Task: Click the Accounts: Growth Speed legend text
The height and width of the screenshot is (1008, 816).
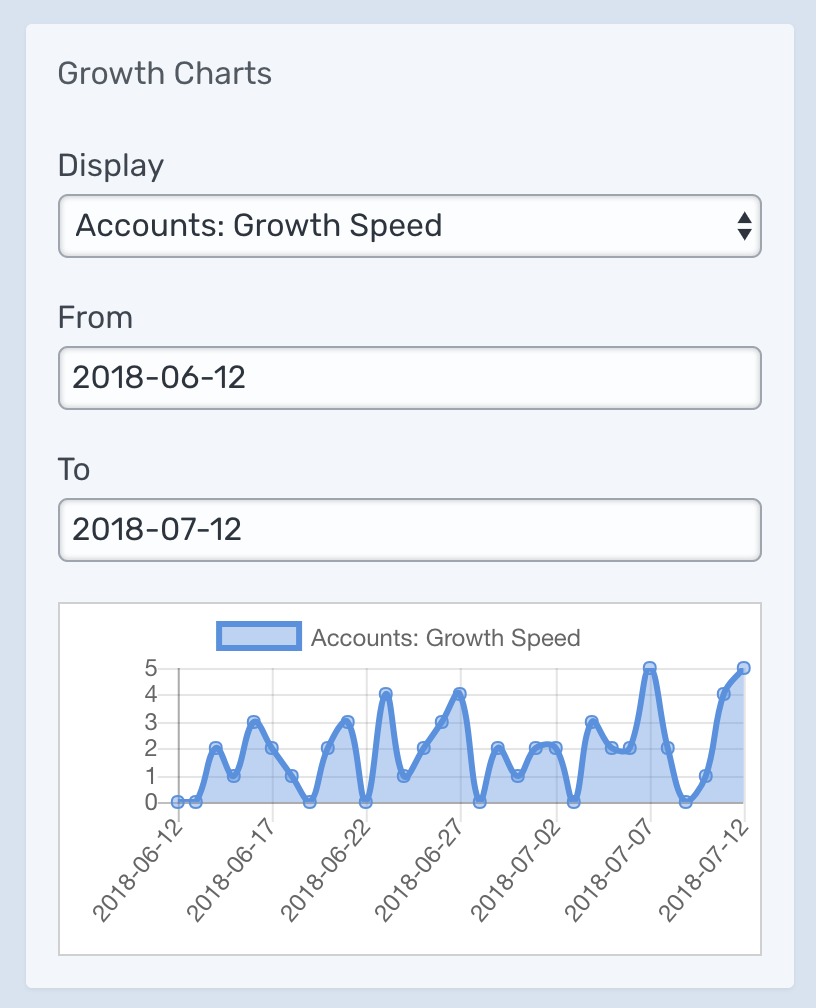Action: [x=445, y=638]
